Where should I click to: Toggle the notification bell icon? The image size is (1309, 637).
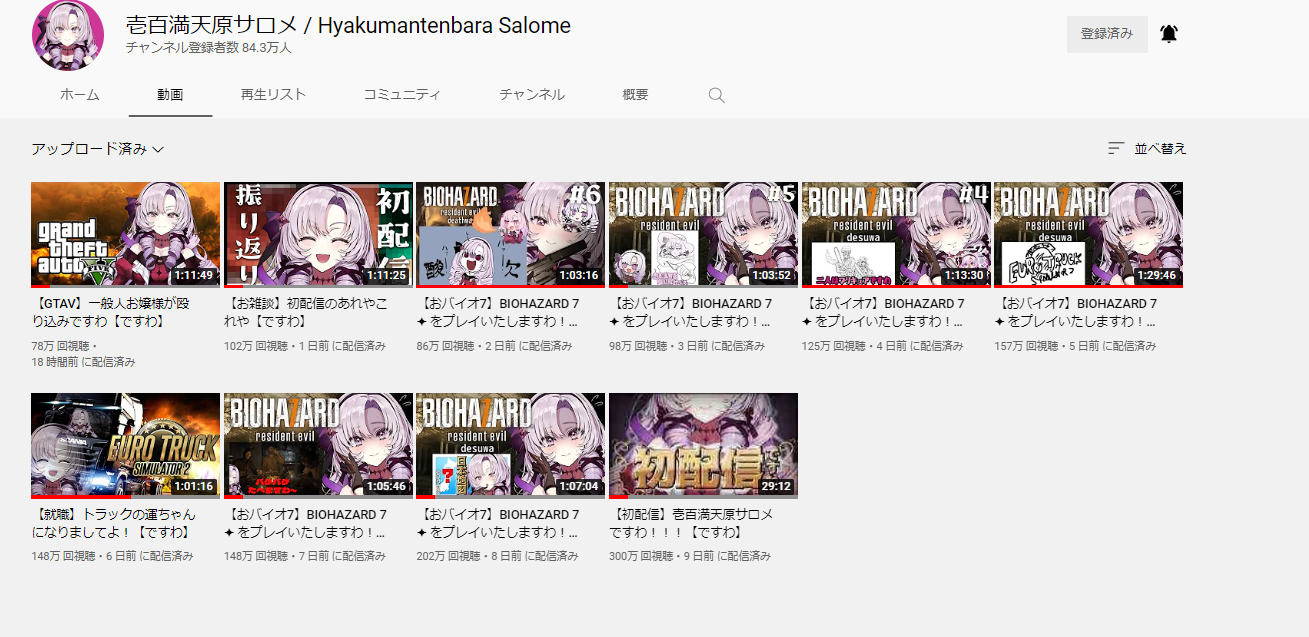point(1168,34)
